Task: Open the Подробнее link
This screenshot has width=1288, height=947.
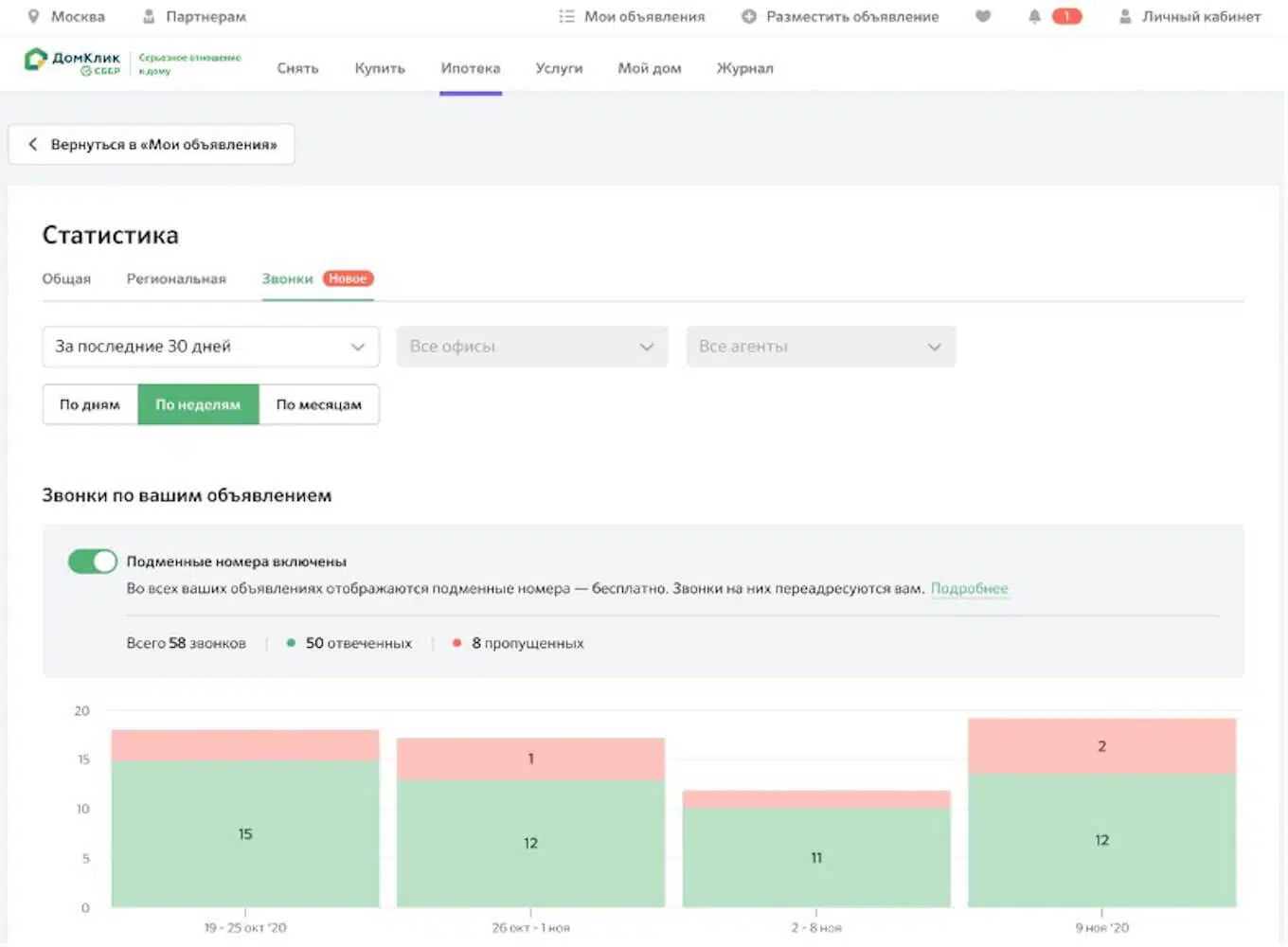Action: coord(969,588)
